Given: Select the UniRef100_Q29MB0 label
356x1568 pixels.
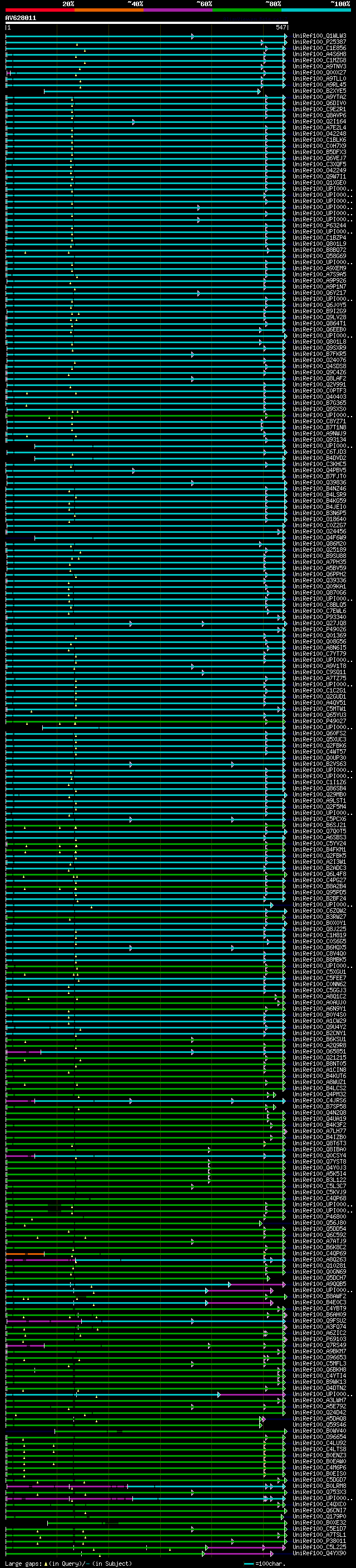Looking at the screenshot, I should pos(319,794).
